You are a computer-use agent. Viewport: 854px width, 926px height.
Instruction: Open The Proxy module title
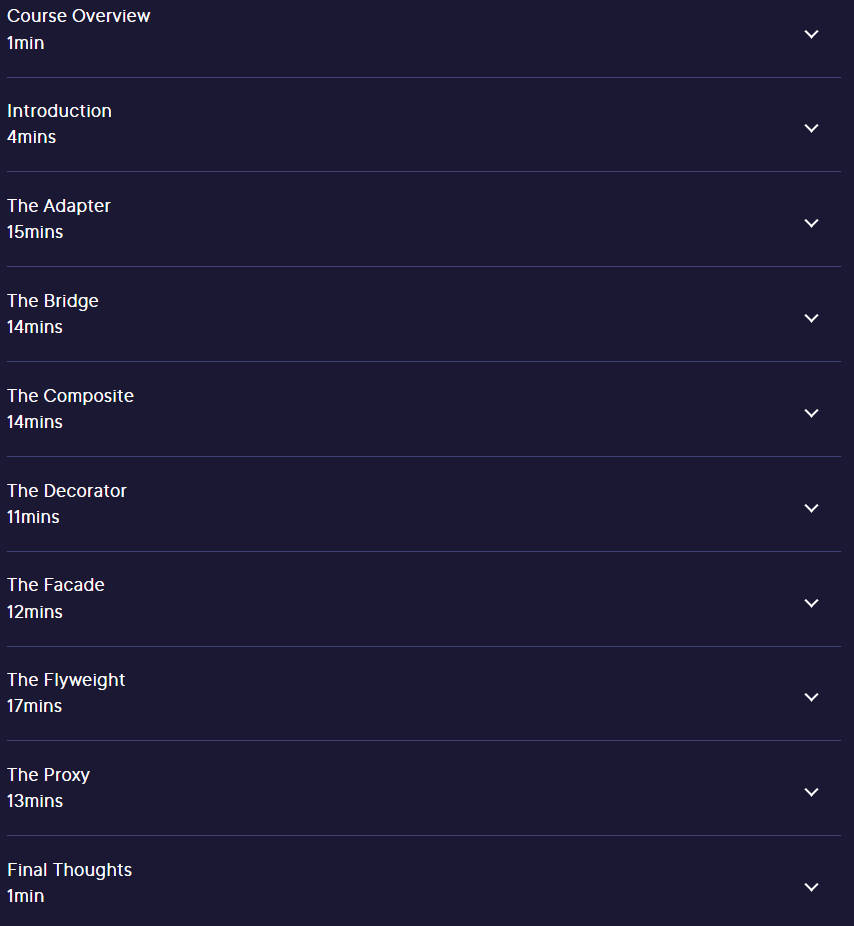point(48,775)
